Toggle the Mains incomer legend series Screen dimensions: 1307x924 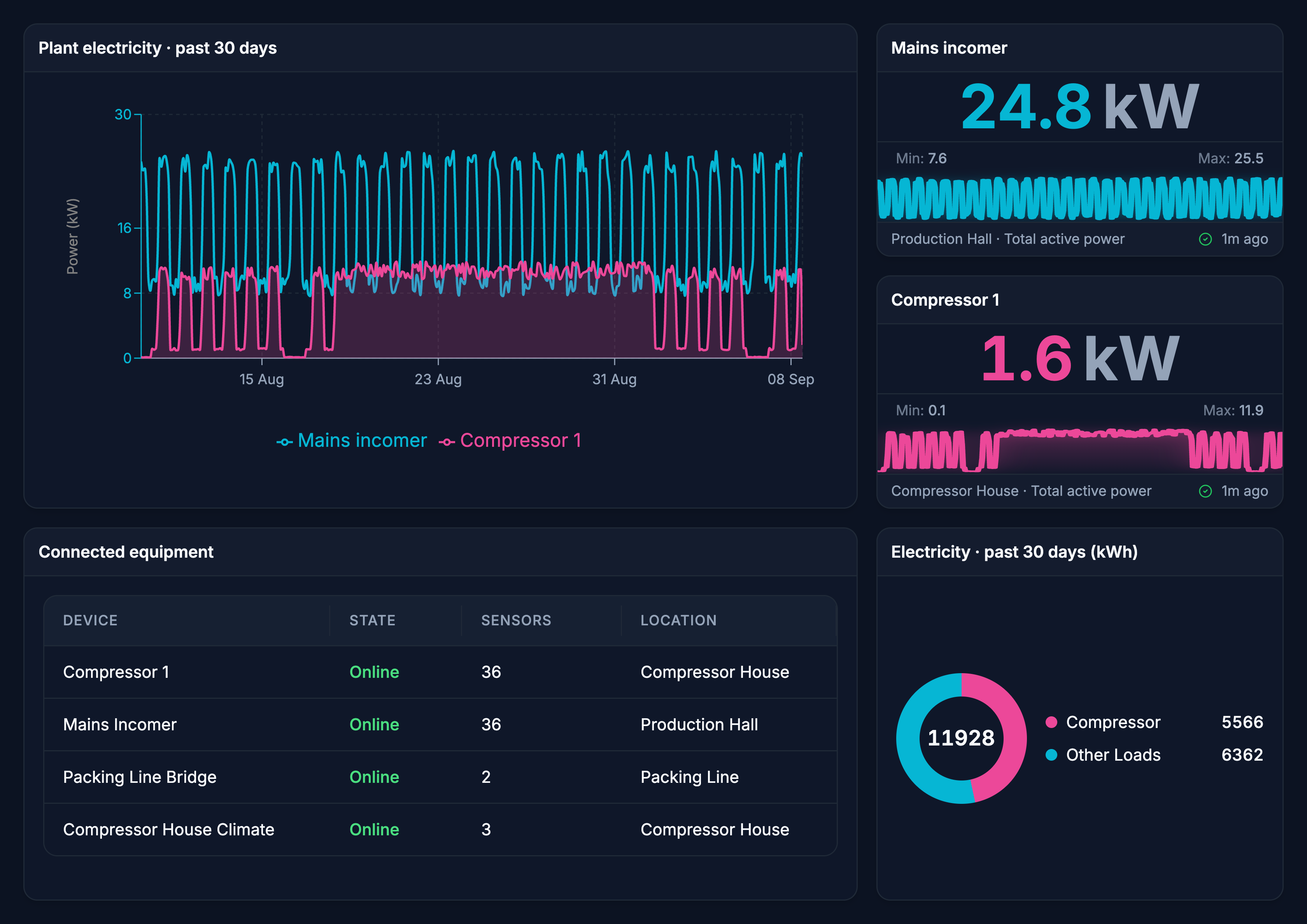351,440
